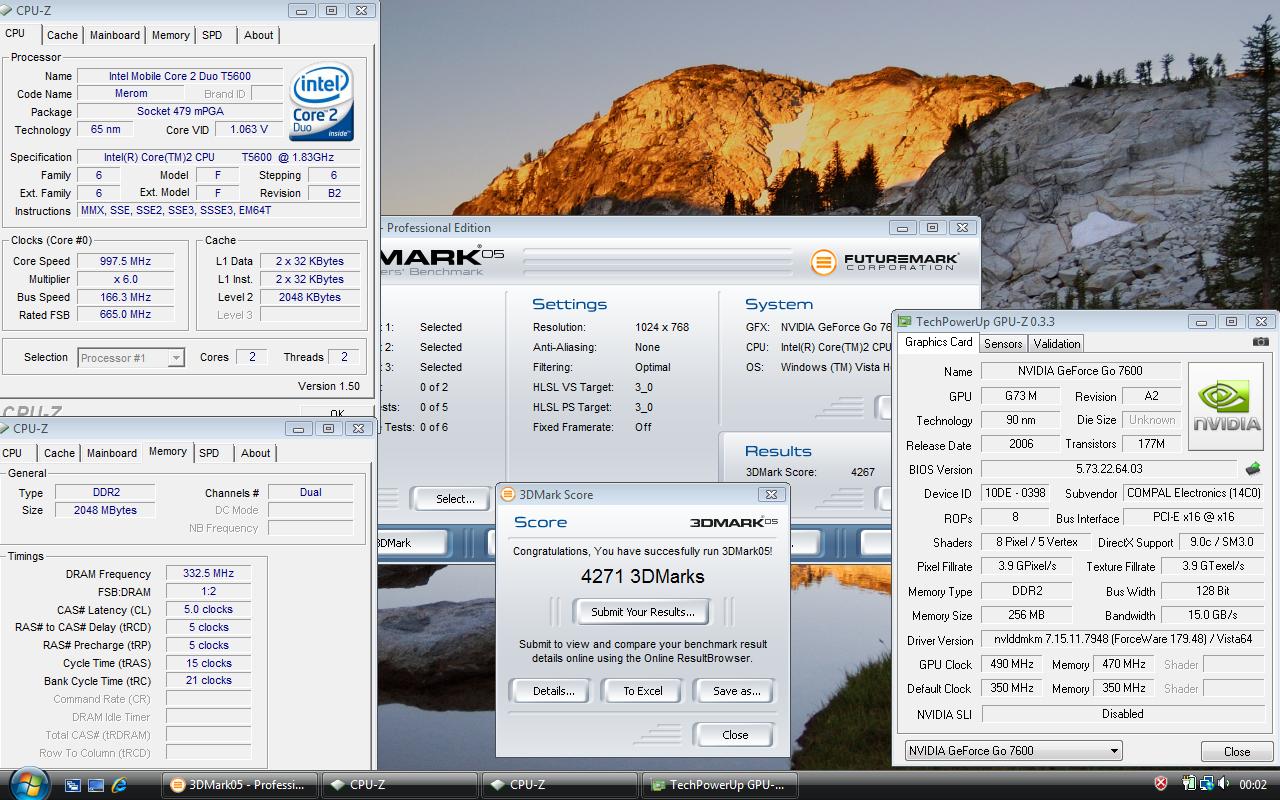
Task: Select the Graphics Card tab in GPU-Z
Action: click(x=938, y=342)
